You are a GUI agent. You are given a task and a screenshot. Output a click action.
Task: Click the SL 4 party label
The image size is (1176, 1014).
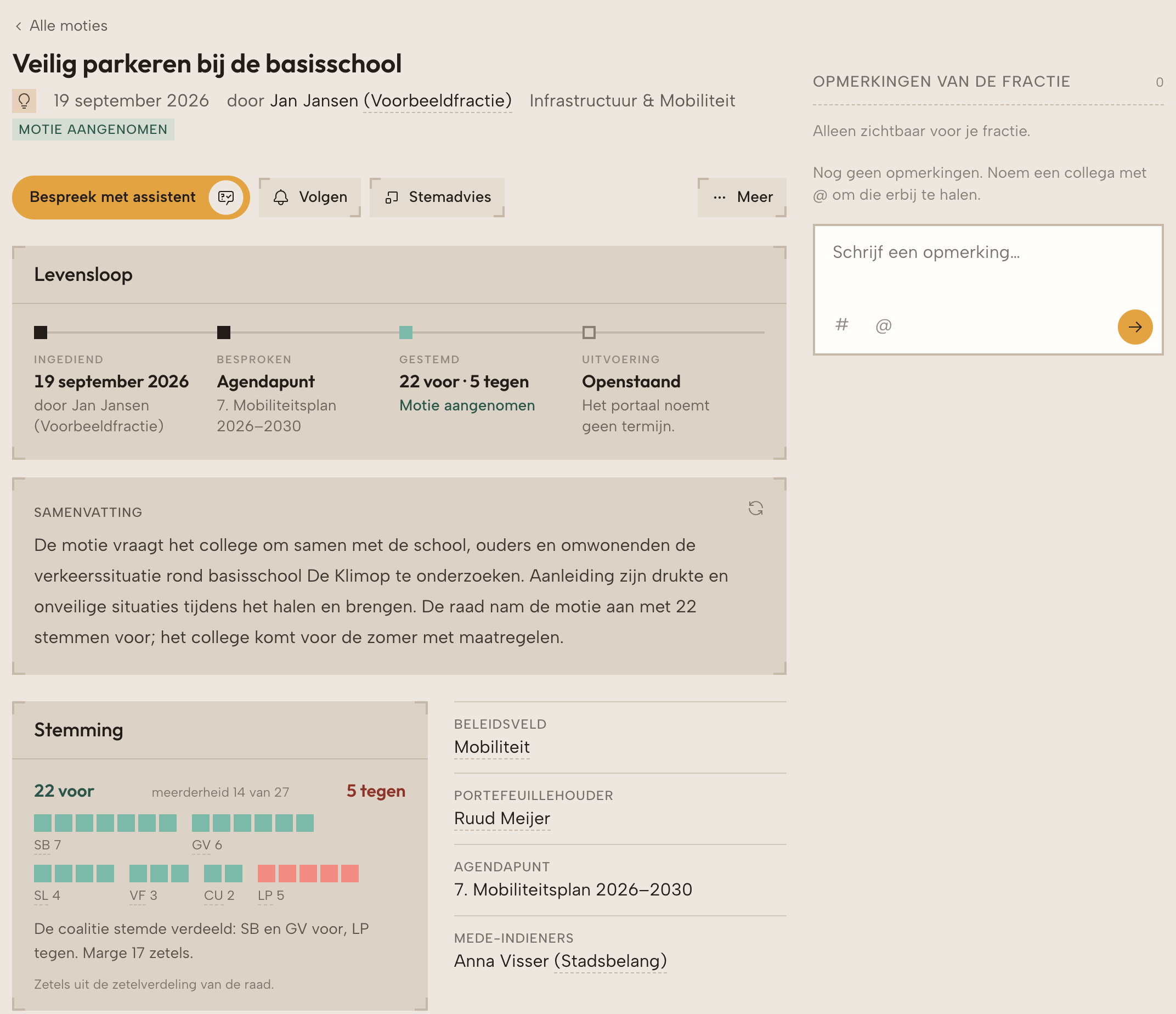click(x=47, y=896)
